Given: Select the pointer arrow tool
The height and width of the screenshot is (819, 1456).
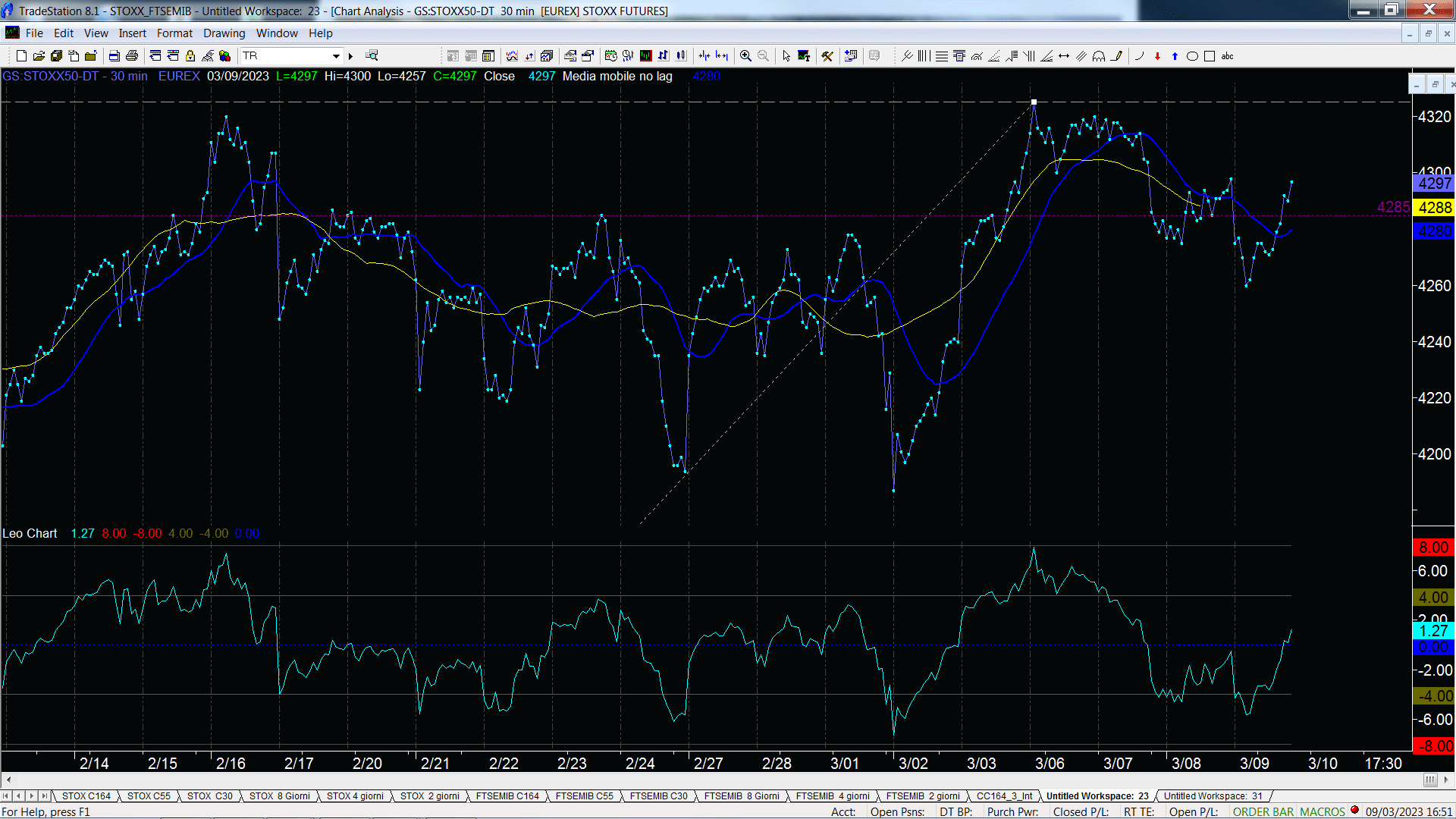Looking at the screenshot, I should 786,56.
